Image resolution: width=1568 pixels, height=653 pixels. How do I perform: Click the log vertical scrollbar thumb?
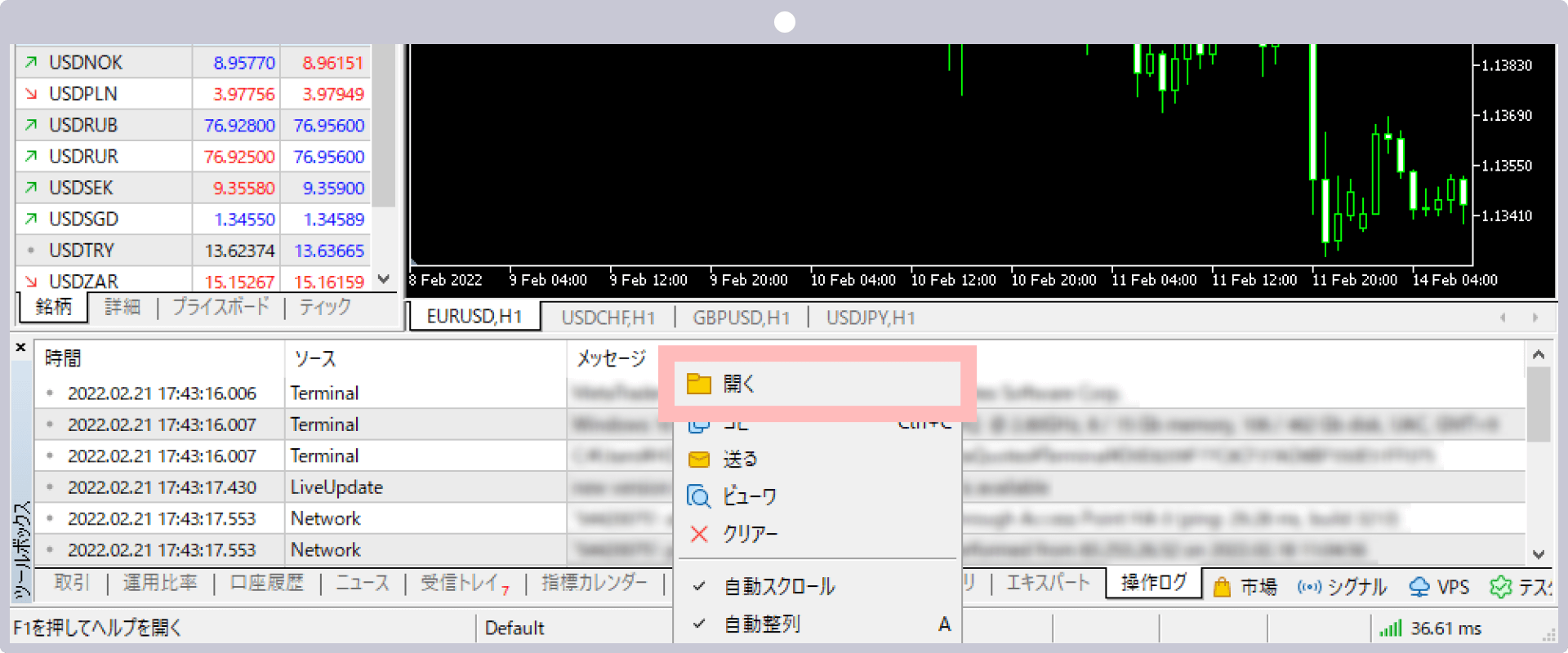click(1539, 404)
